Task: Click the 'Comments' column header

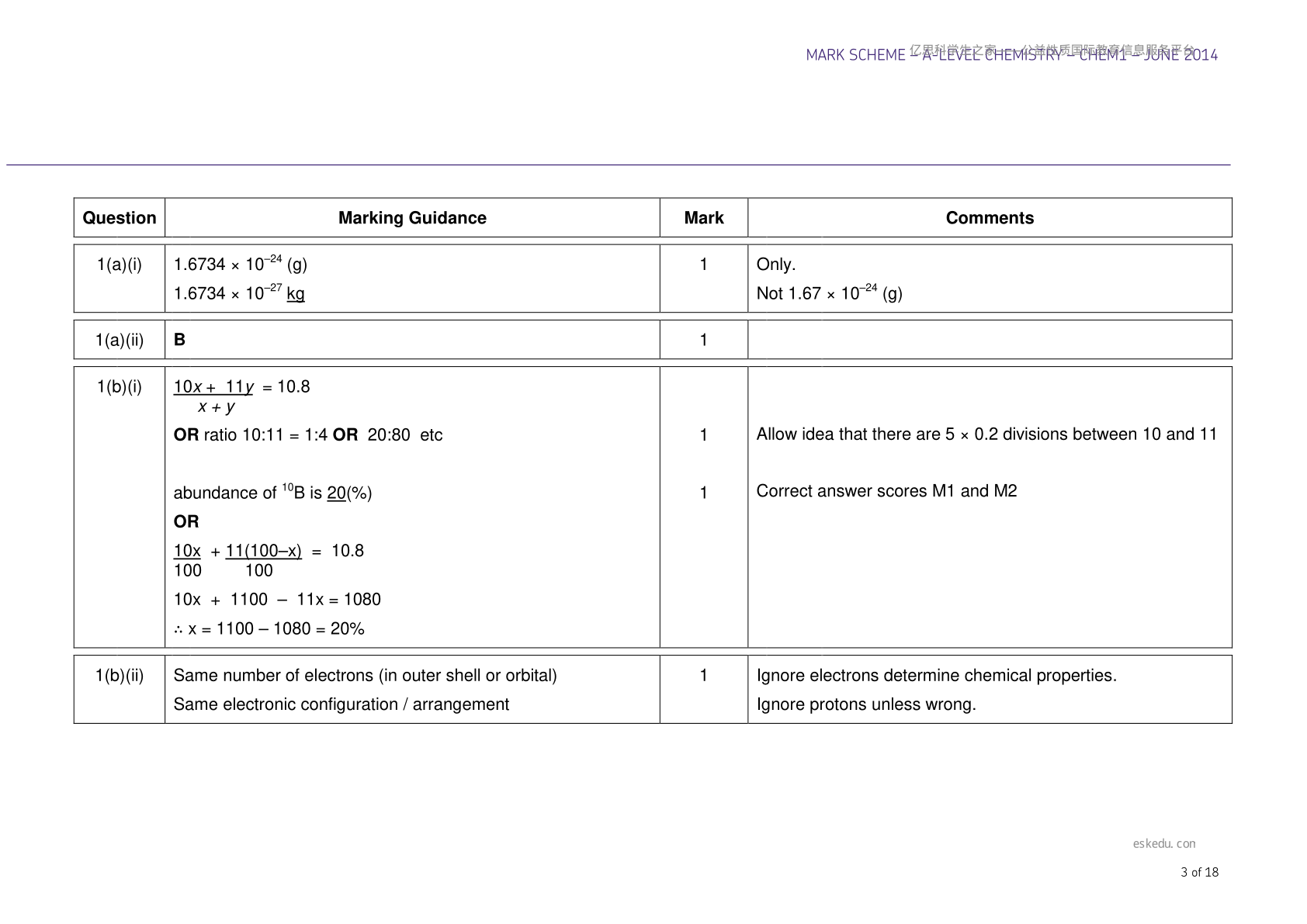Action: point(990,218)
